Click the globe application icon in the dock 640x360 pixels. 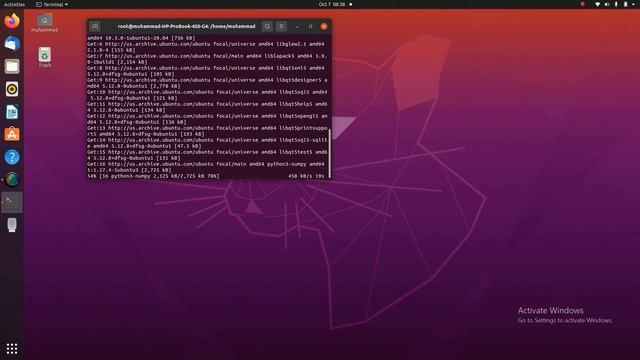12,180
